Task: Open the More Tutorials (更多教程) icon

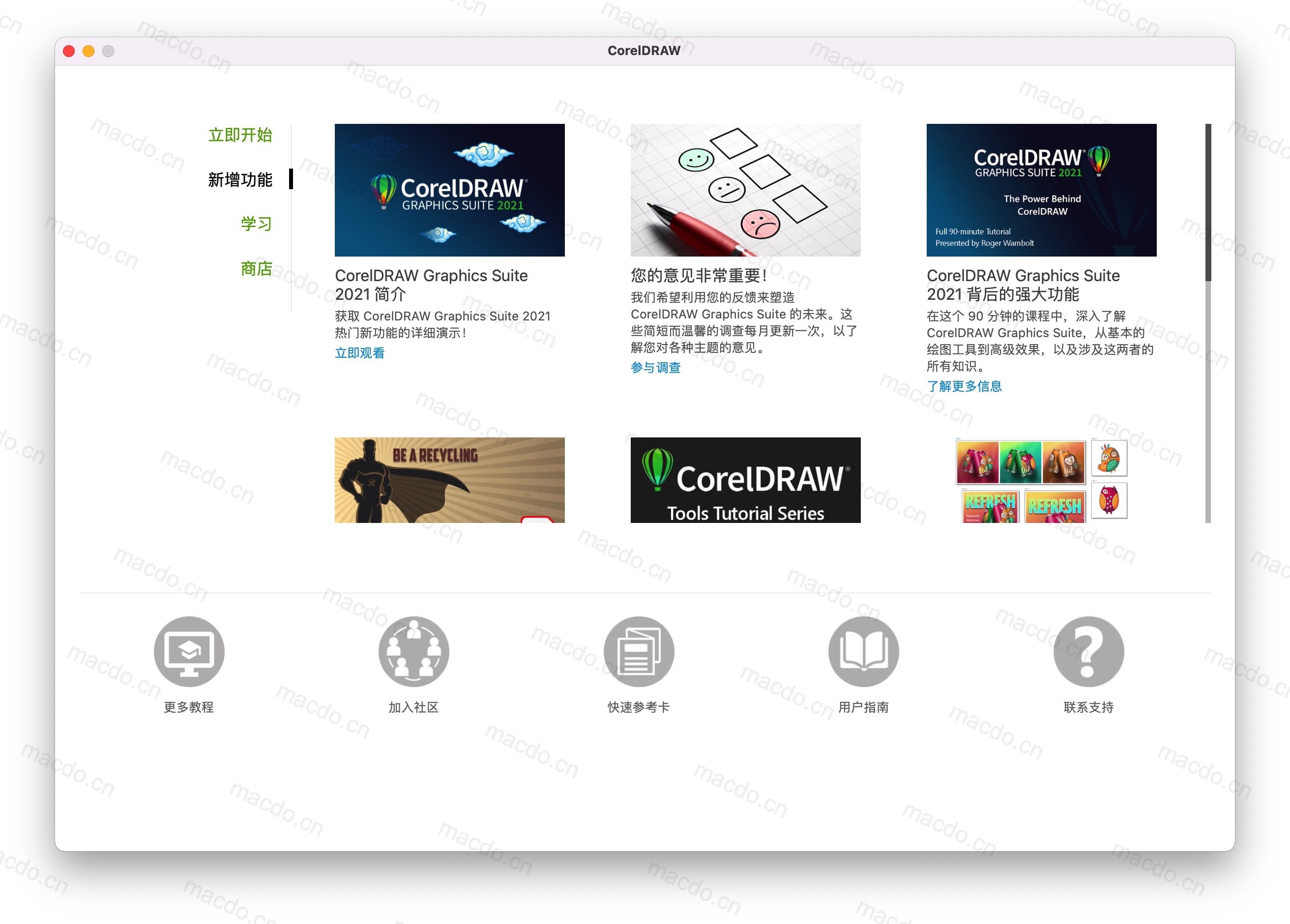Action: point(189,651)
